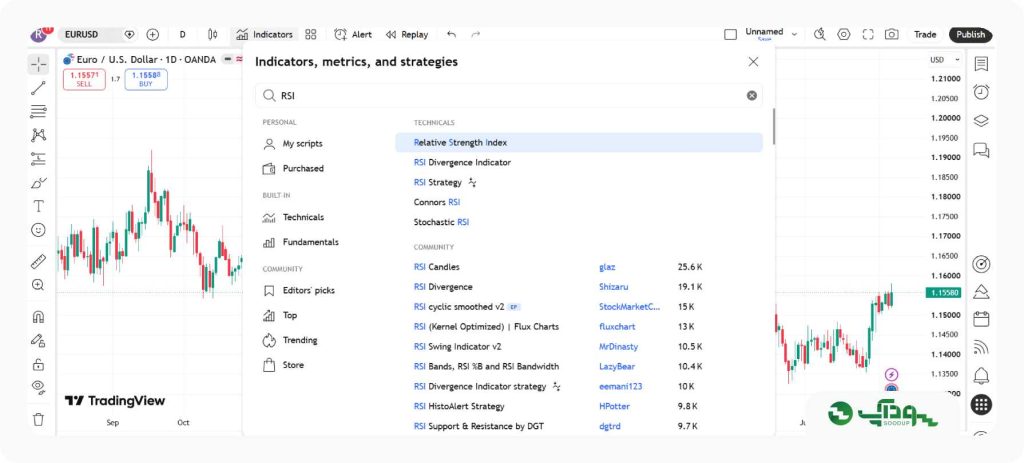Toggle lock all drawing tools
The width and height of the screenshot is (1024, 463).
click(39, 364)
